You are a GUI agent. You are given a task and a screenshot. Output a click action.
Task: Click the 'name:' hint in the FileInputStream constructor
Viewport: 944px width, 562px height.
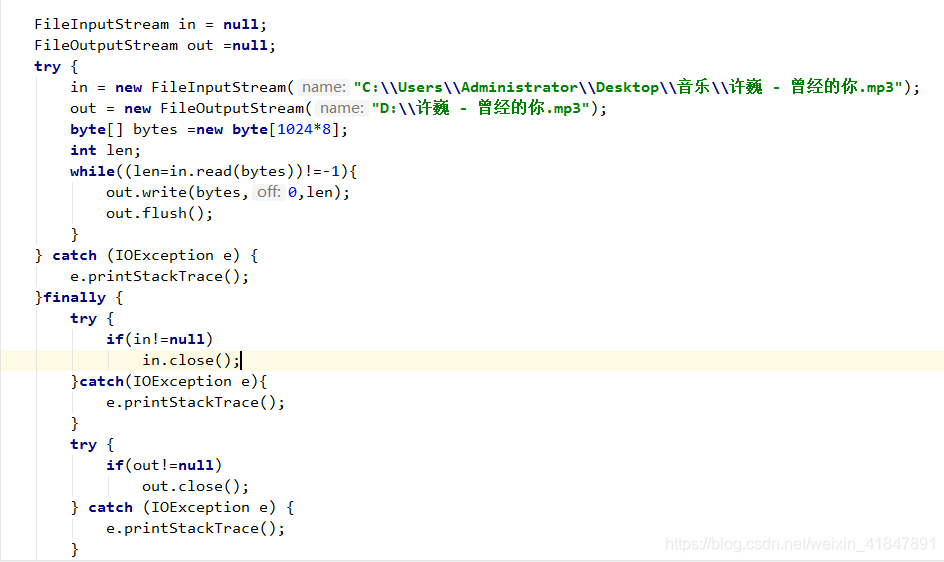point(323,87)
